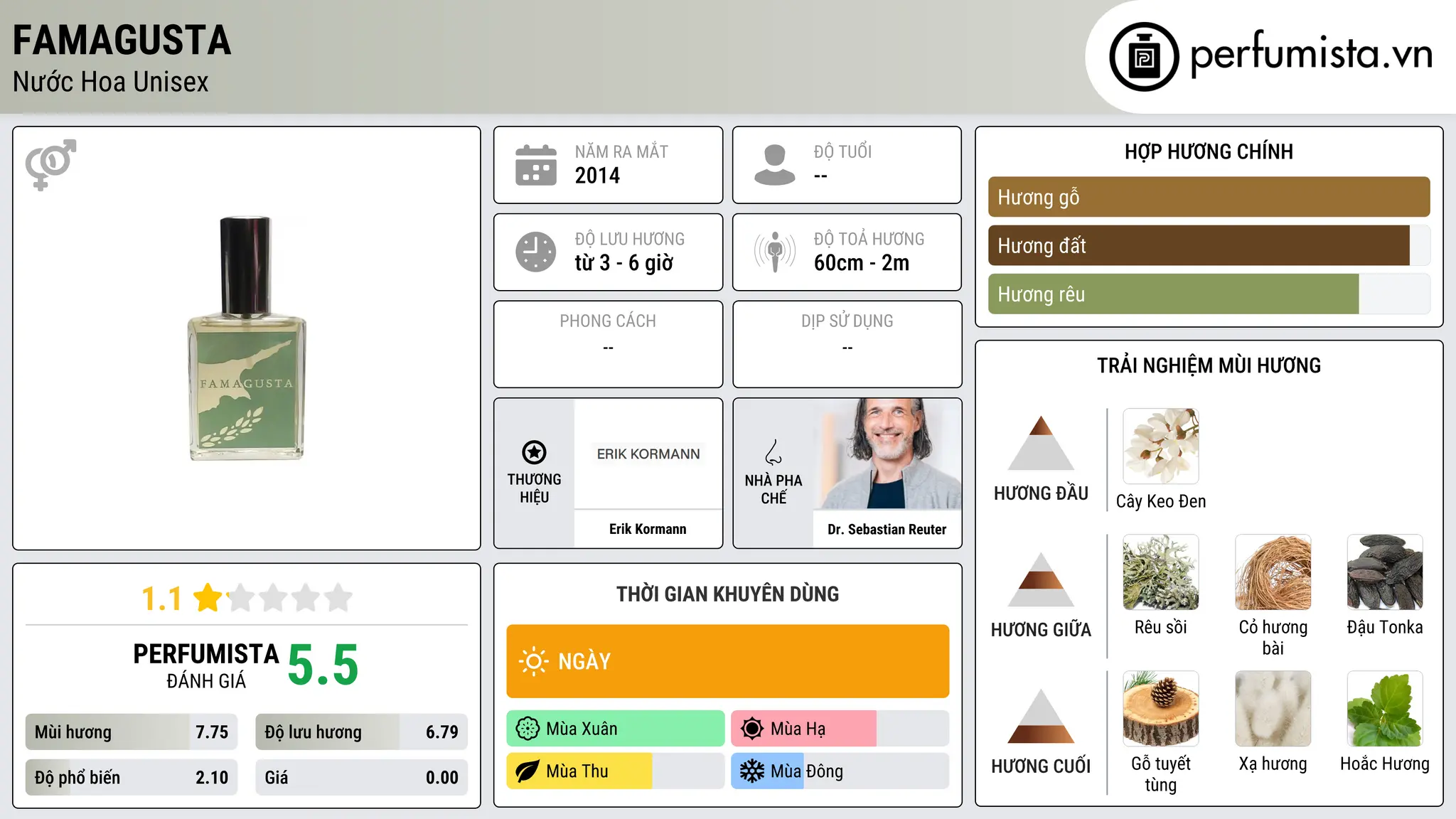This screenshot has width=1456, height=819.
Task: Open the Famagusta perfume bottle image
Action: (247, 338)
